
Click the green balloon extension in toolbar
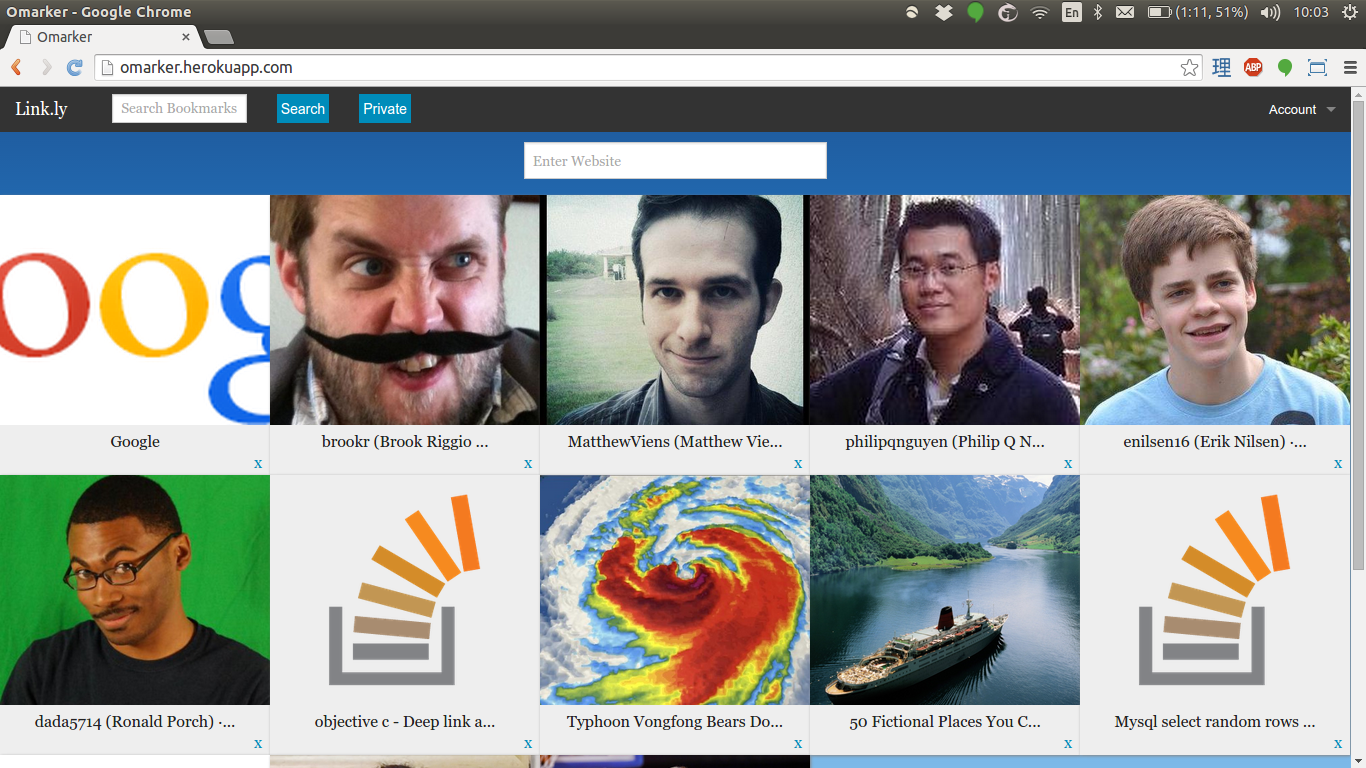(x=1285, y=68)
